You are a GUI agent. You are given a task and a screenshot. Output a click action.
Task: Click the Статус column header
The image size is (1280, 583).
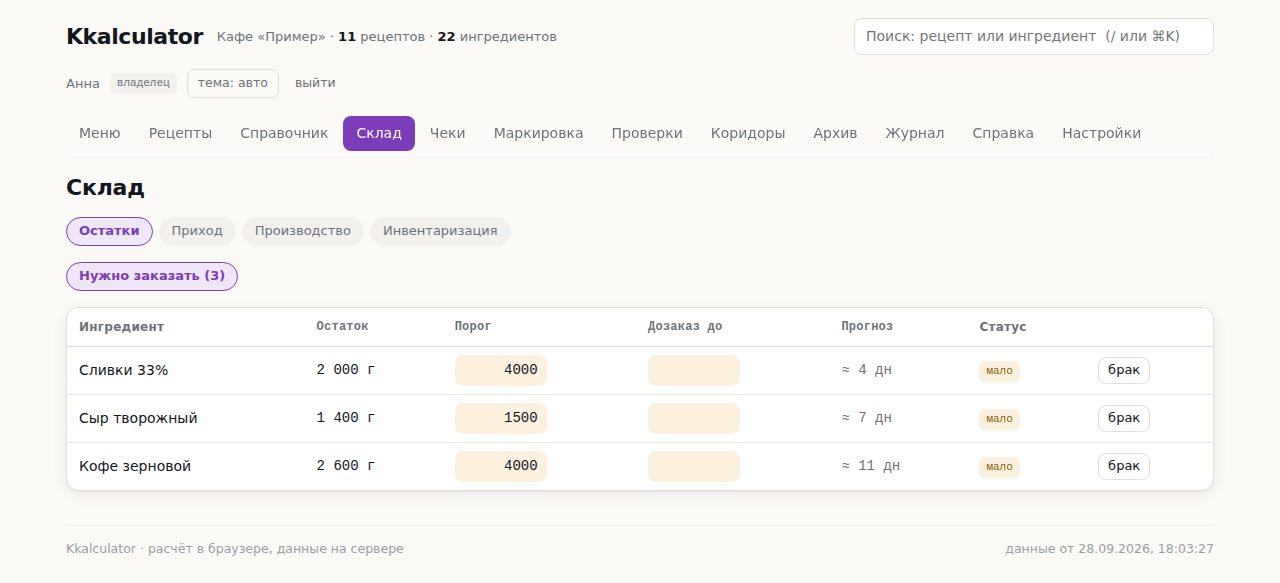[1003, 327]
